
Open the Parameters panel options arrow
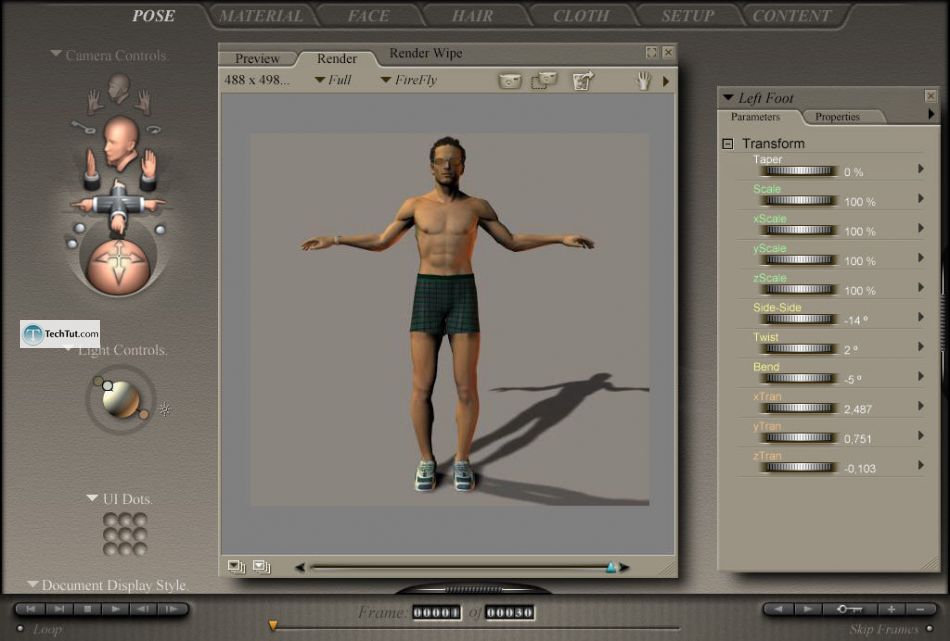[x=931, y=114]
